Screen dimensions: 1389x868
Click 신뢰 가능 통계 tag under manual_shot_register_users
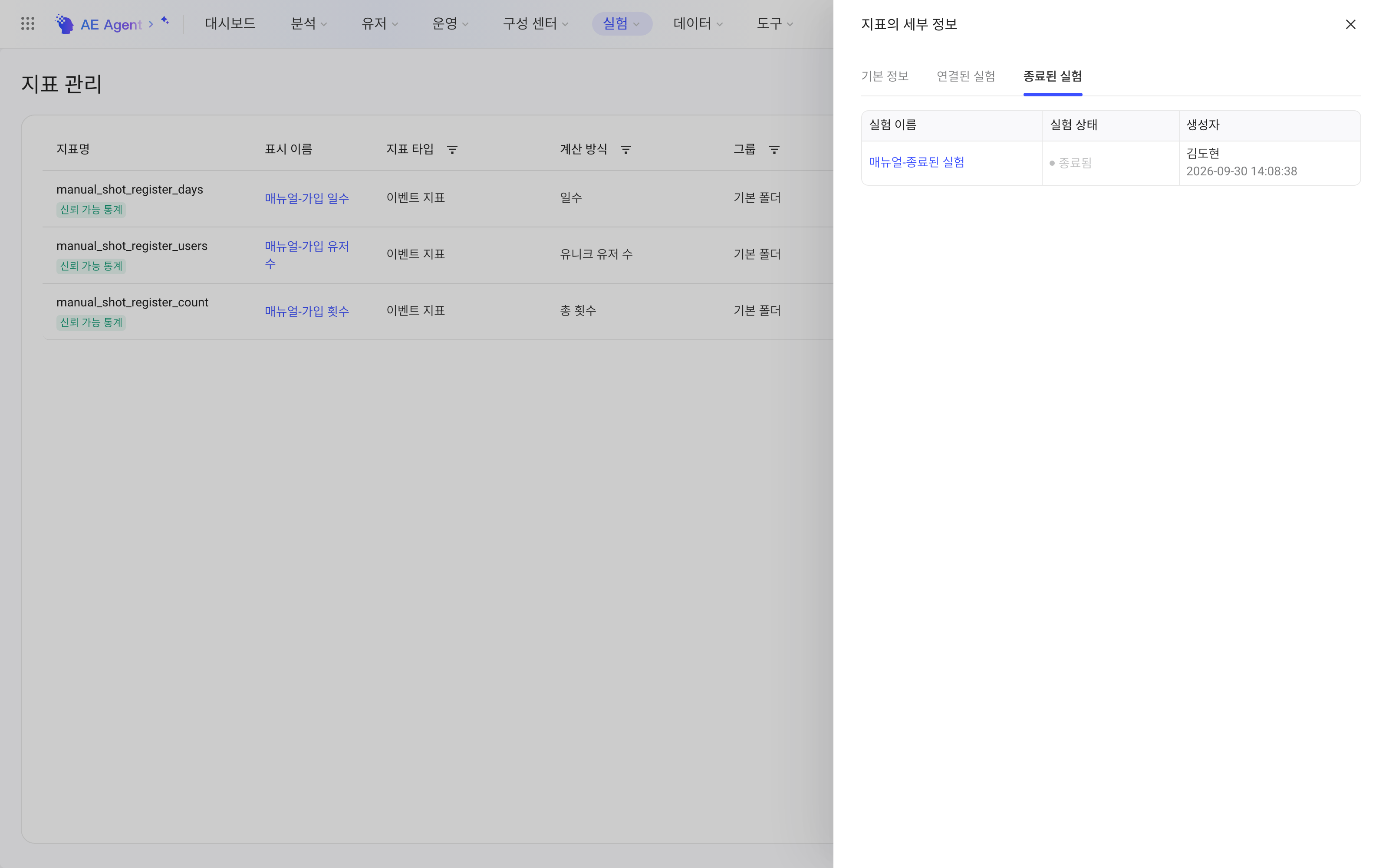point(91,266)
